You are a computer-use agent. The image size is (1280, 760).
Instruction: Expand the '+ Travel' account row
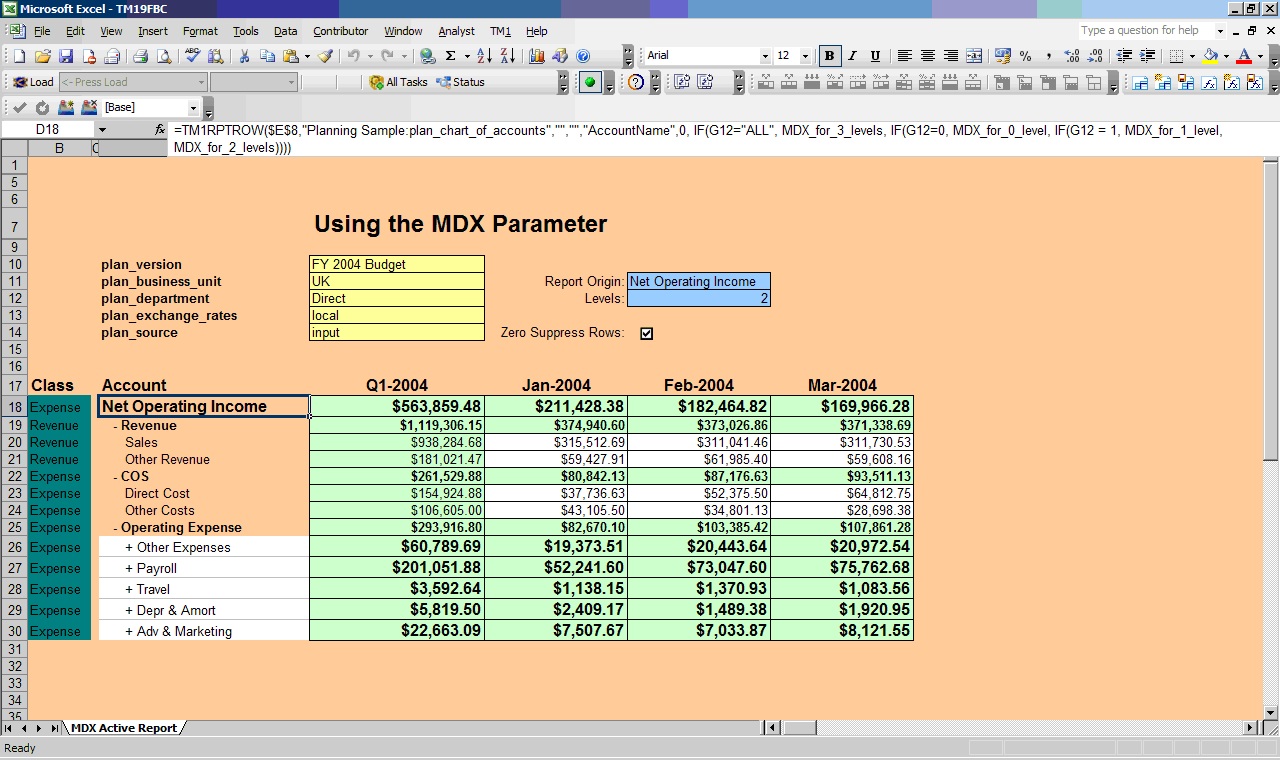(x=147, y=590)
